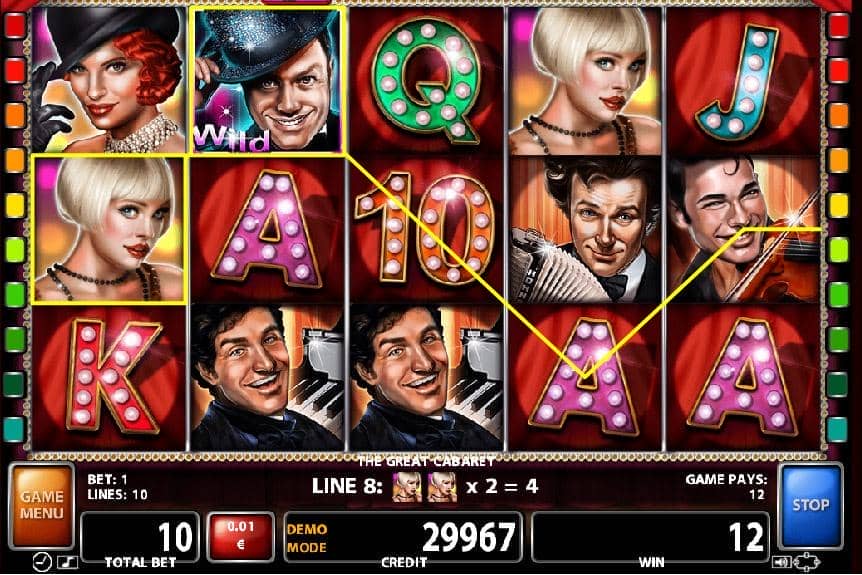Click the highlighted blonde woman symbol
862x575 pixels.
pyautogui.click(x=109, y=229)
